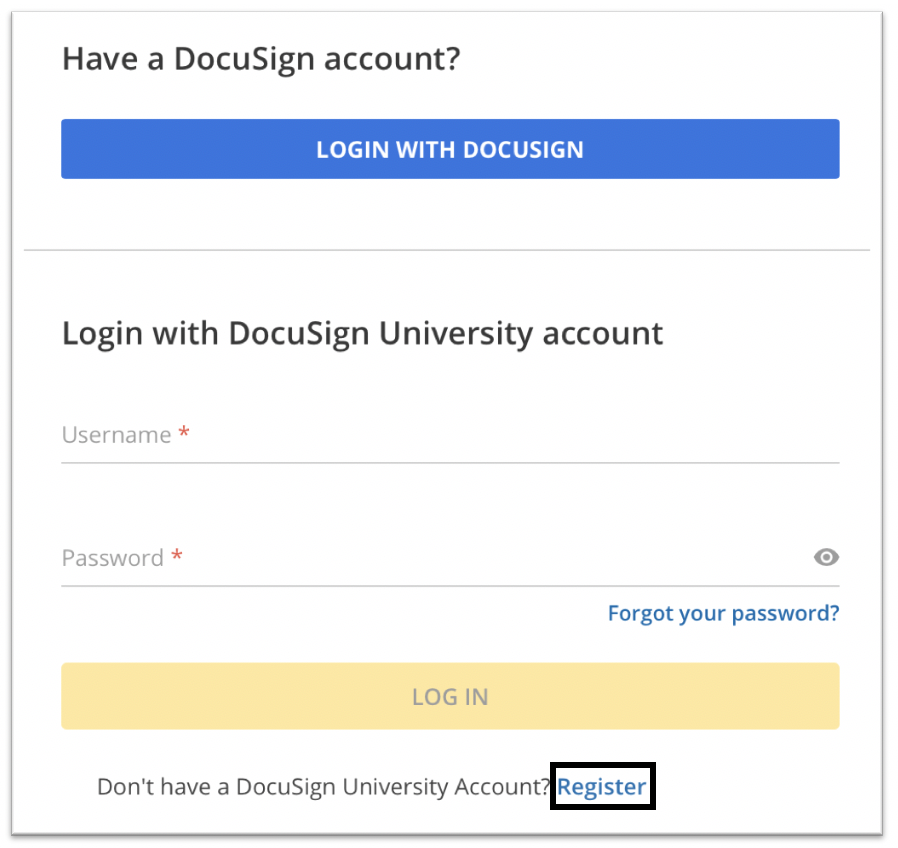Select the Password placeholder label
This screenshot has width=898, height=848.
[112, 558]
